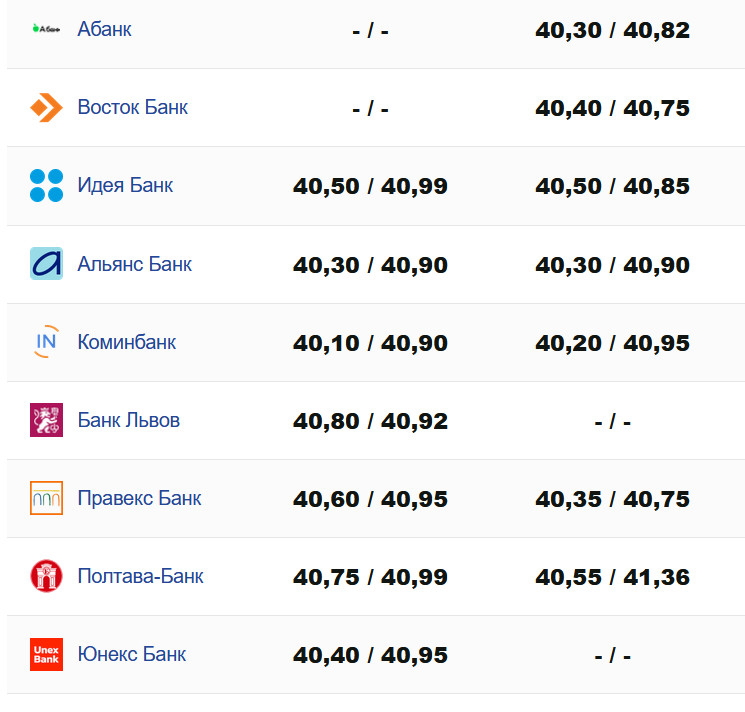Open the Банк Львов link
This screenshot has height=712, width=745.
[x=128, y=420]
